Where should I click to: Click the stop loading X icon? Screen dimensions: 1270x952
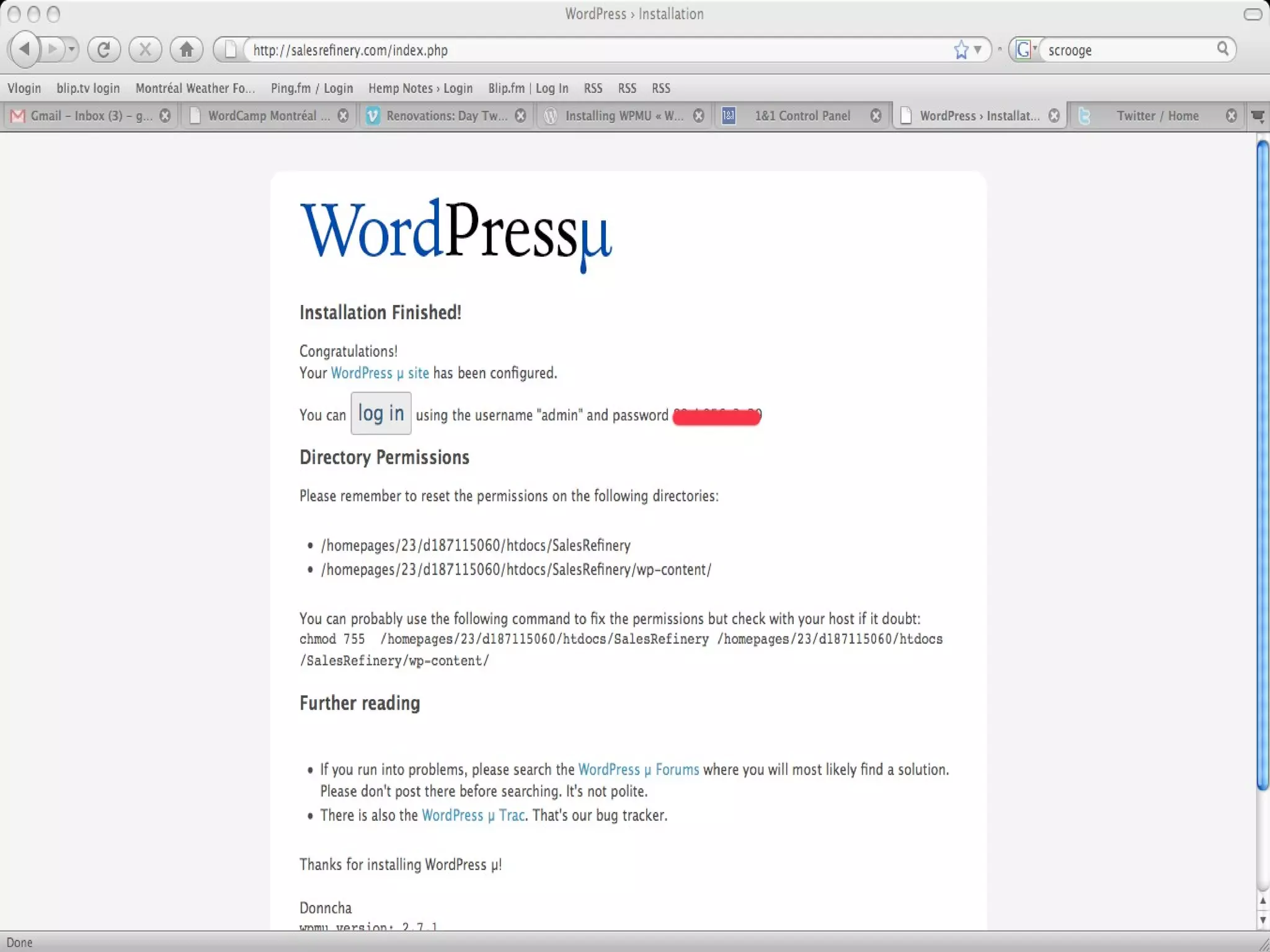pos(145,50)
